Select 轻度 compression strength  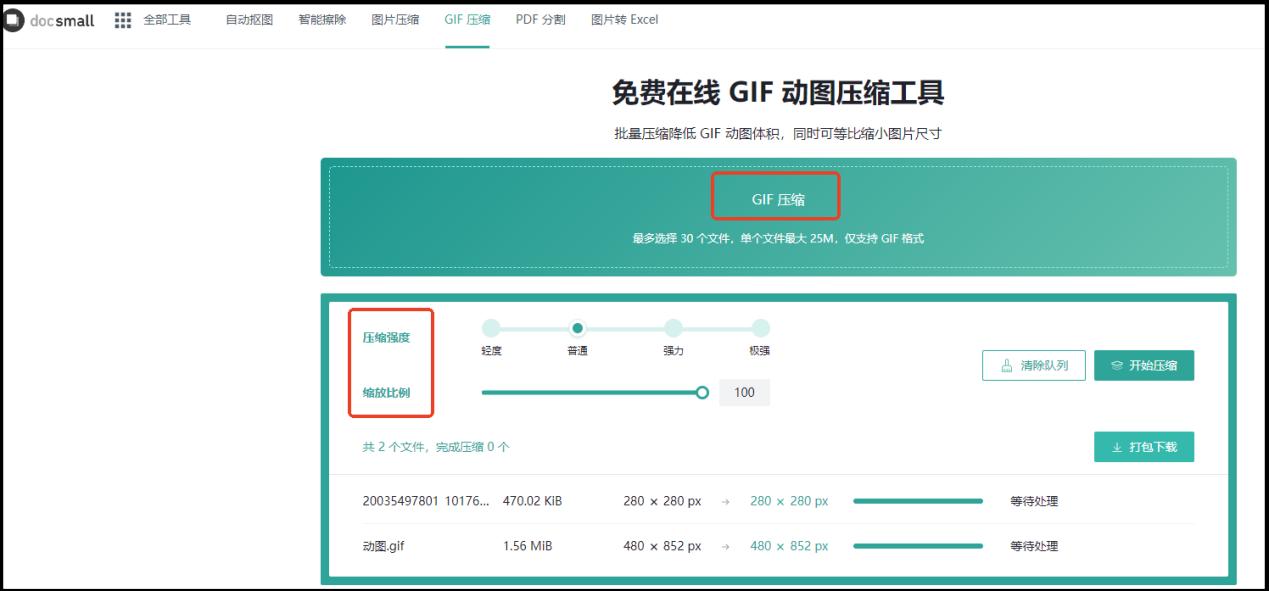[490, 326]
